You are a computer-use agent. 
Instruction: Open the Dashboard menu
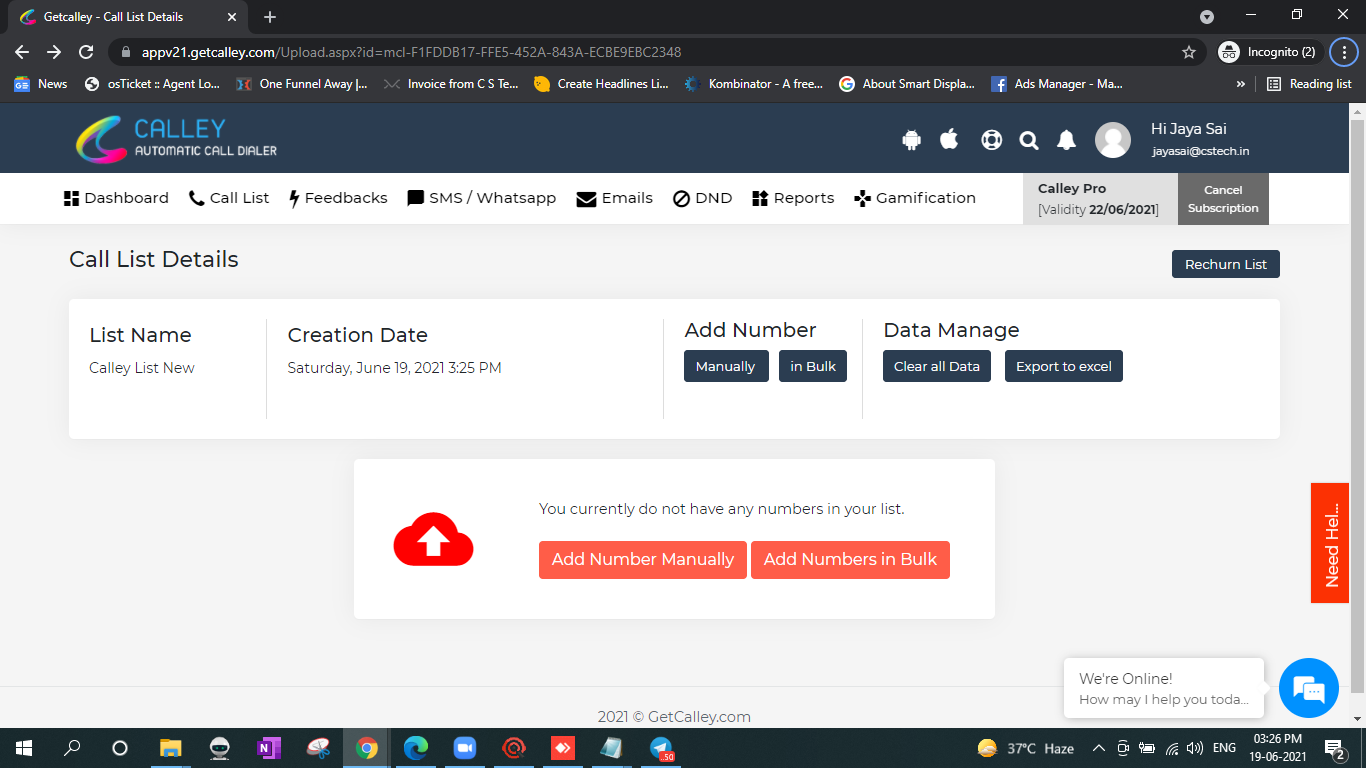(116, 198)
